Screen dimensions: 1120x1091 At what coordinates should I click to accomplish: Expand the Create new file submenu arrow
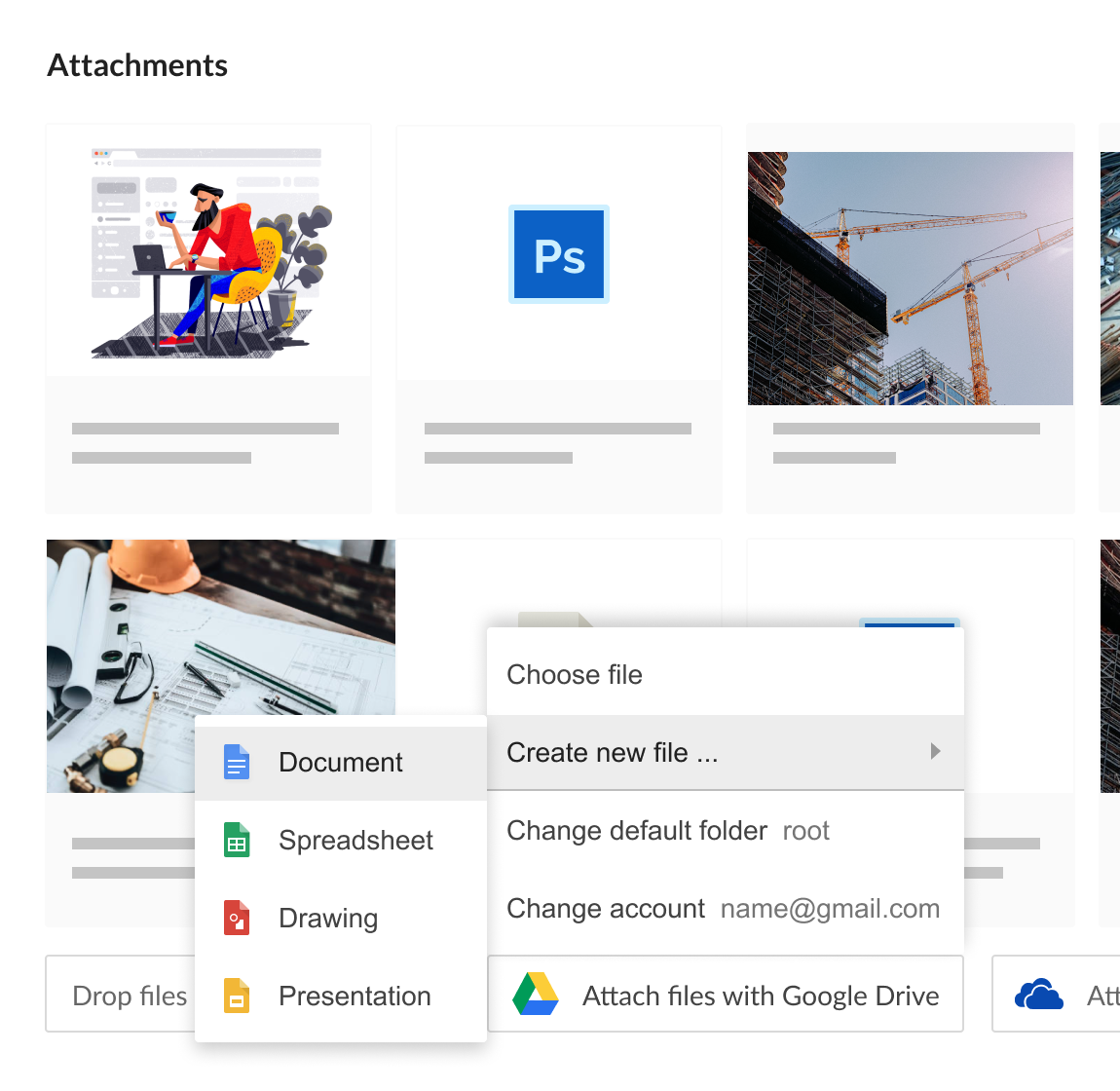coord(936,752)
